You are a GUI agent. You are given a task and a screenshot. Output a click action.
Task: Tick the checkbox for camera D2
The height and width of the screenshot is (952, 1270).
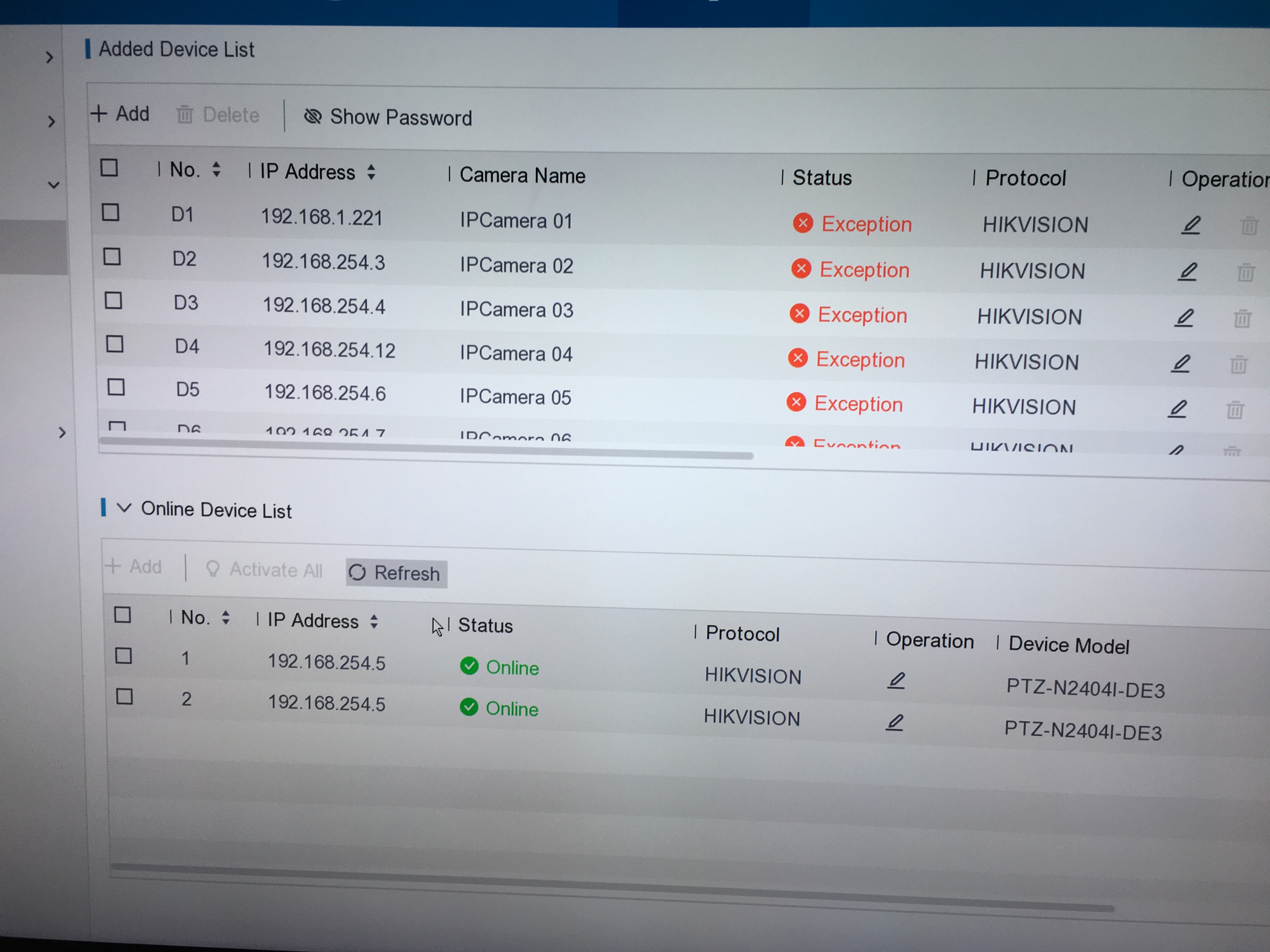tap(112, 257)
